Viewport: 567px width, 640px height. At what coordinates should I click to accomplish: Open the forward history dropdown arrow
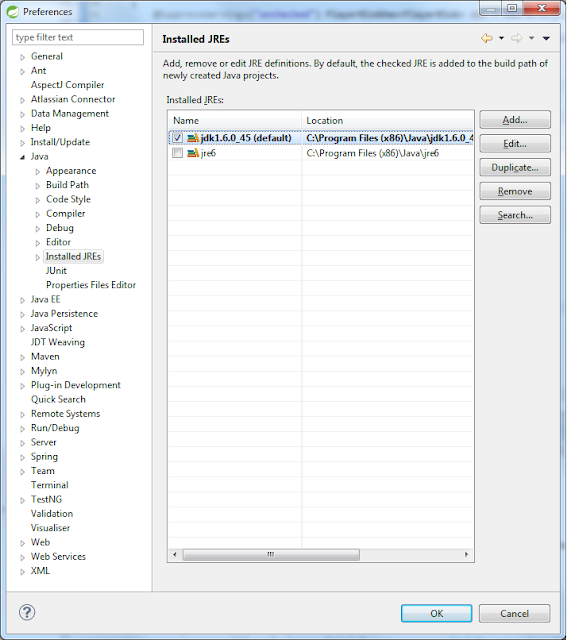click(531, 38)
